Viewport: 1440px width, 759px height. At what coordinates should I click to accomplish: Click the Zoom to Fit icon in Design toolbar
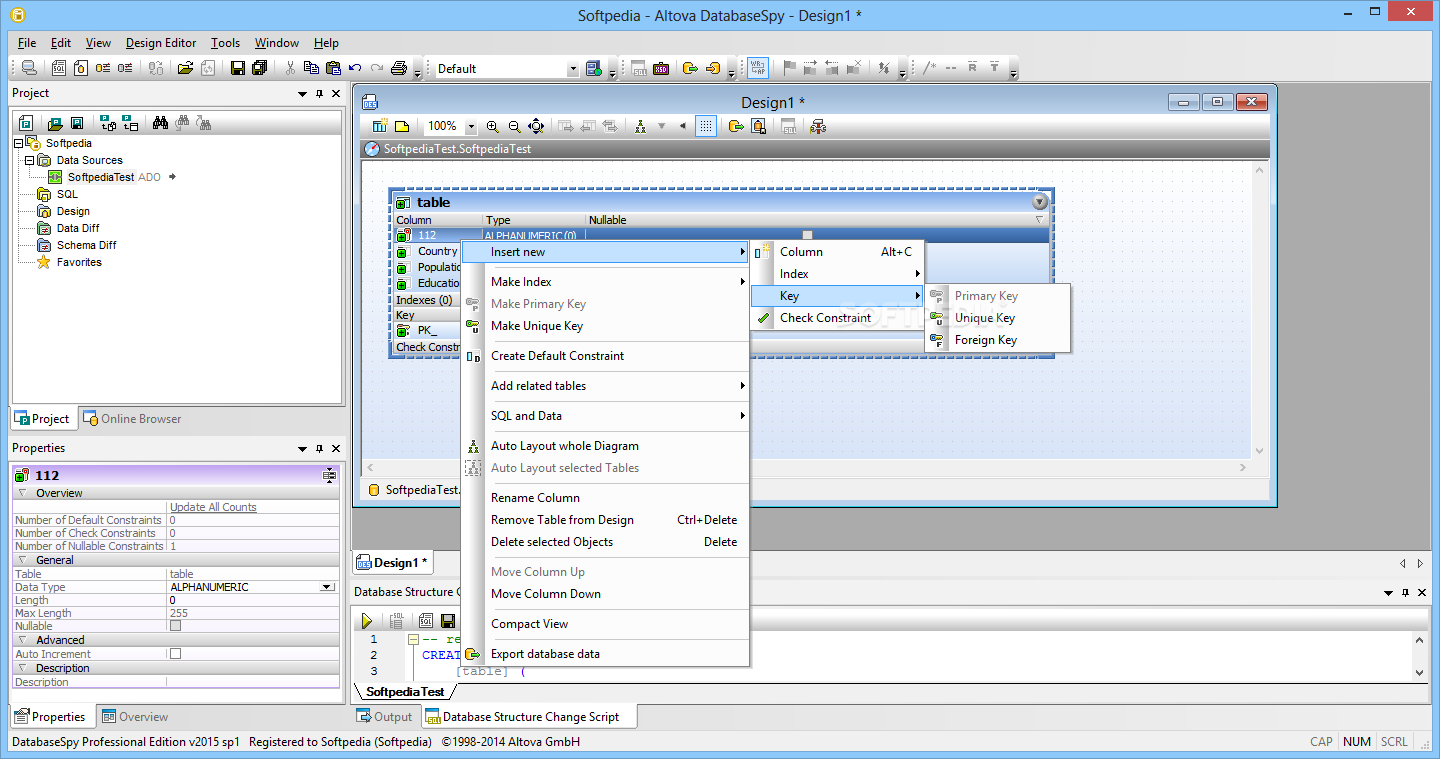(536, 126)
